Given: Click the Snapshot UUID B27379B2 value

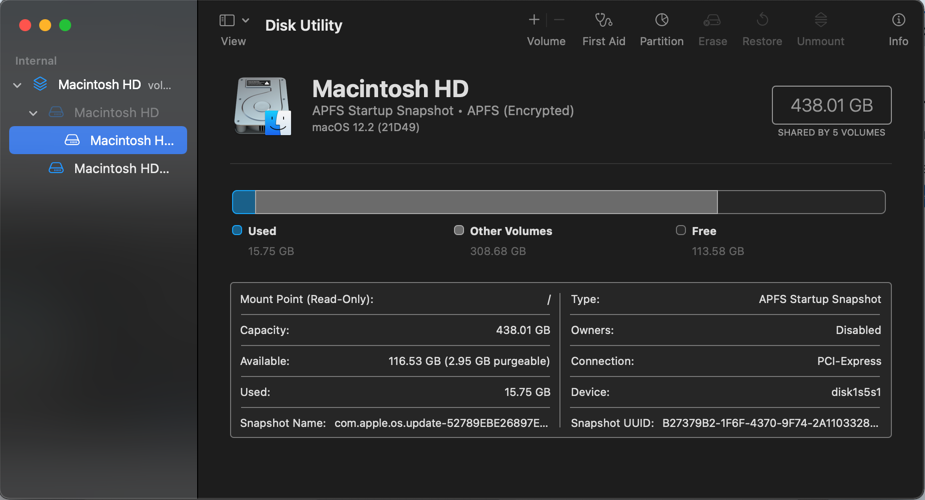Looking at the screenshot, I should [770, 423].
